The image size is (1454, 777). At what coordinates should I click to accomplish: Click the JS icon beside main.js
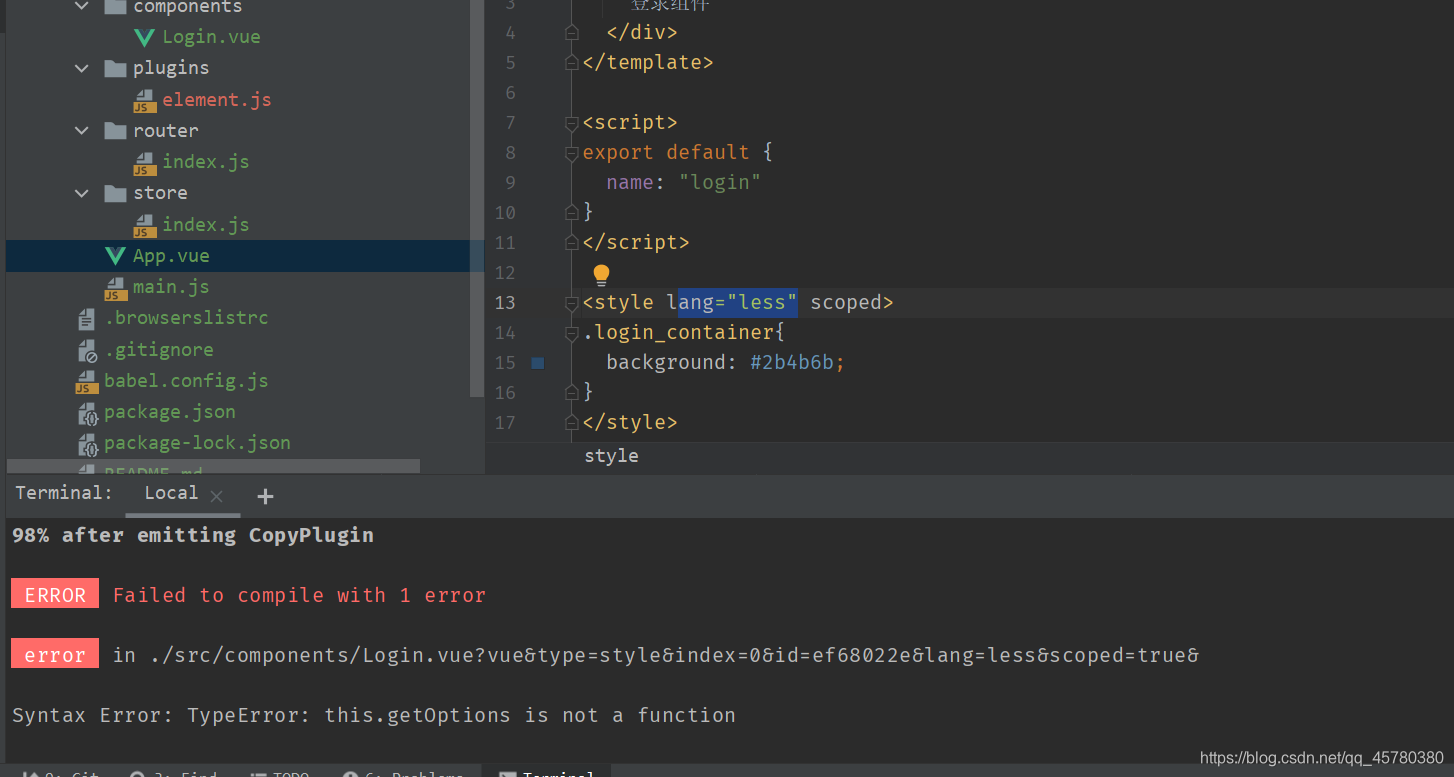pyautogui.click(x=115, y=288)
